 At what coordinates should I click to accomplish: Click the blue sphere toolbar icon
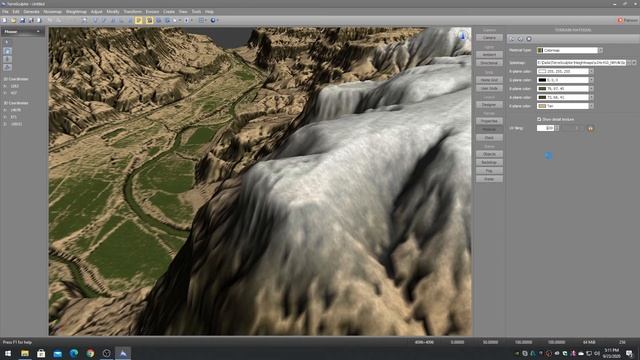[213, 20]
